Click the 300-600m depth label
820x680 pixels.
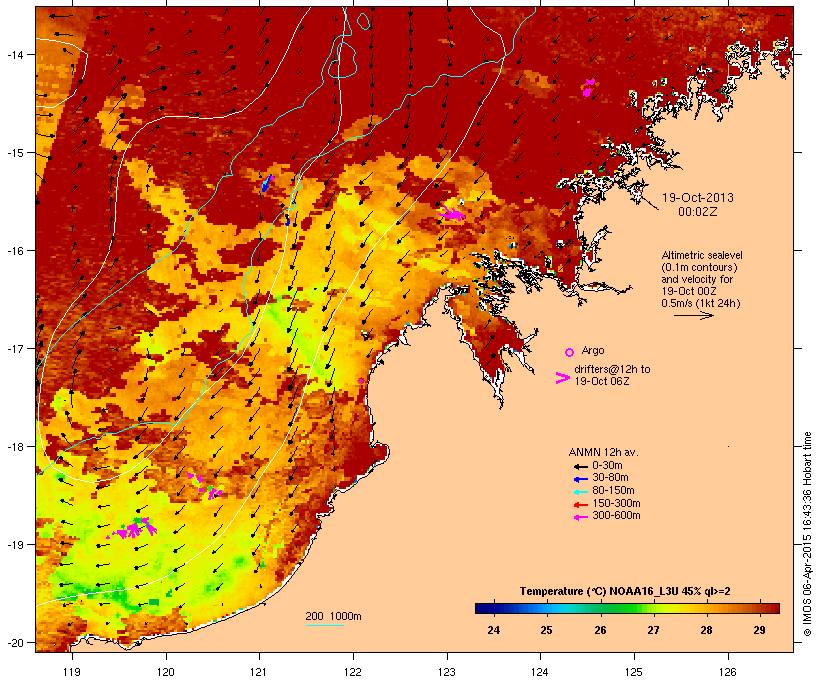click(616, 516)
